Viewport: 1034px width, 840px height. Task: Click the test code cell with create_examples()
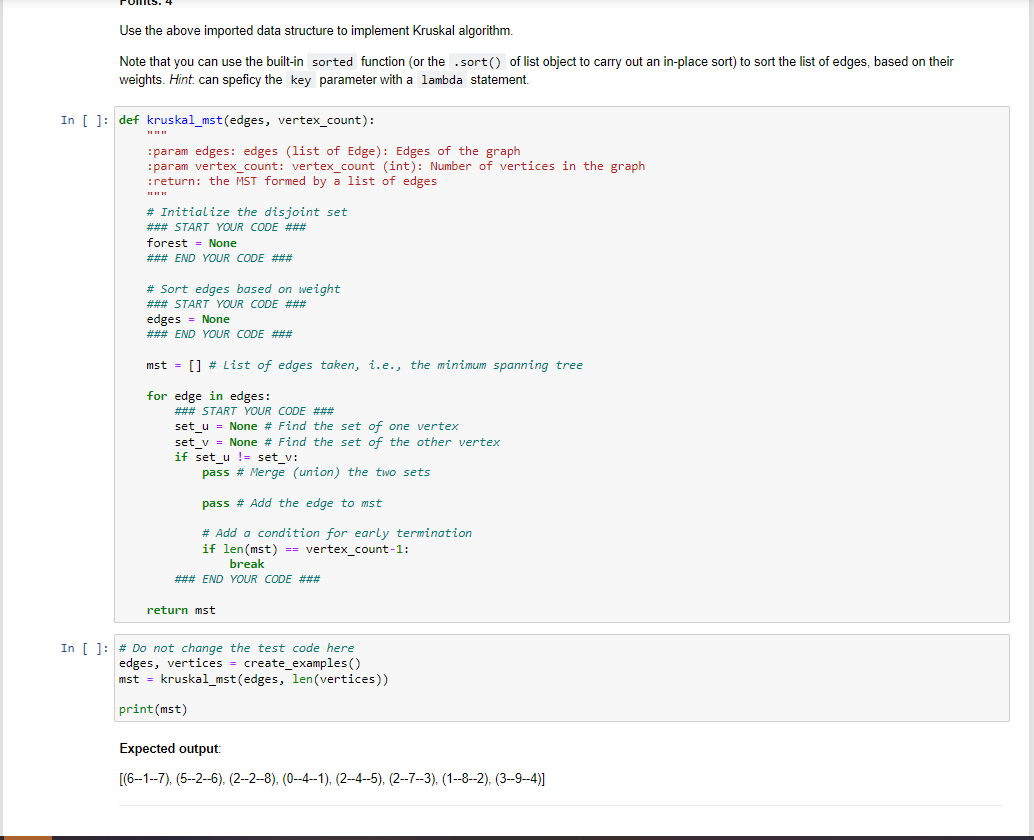point(561,678)
